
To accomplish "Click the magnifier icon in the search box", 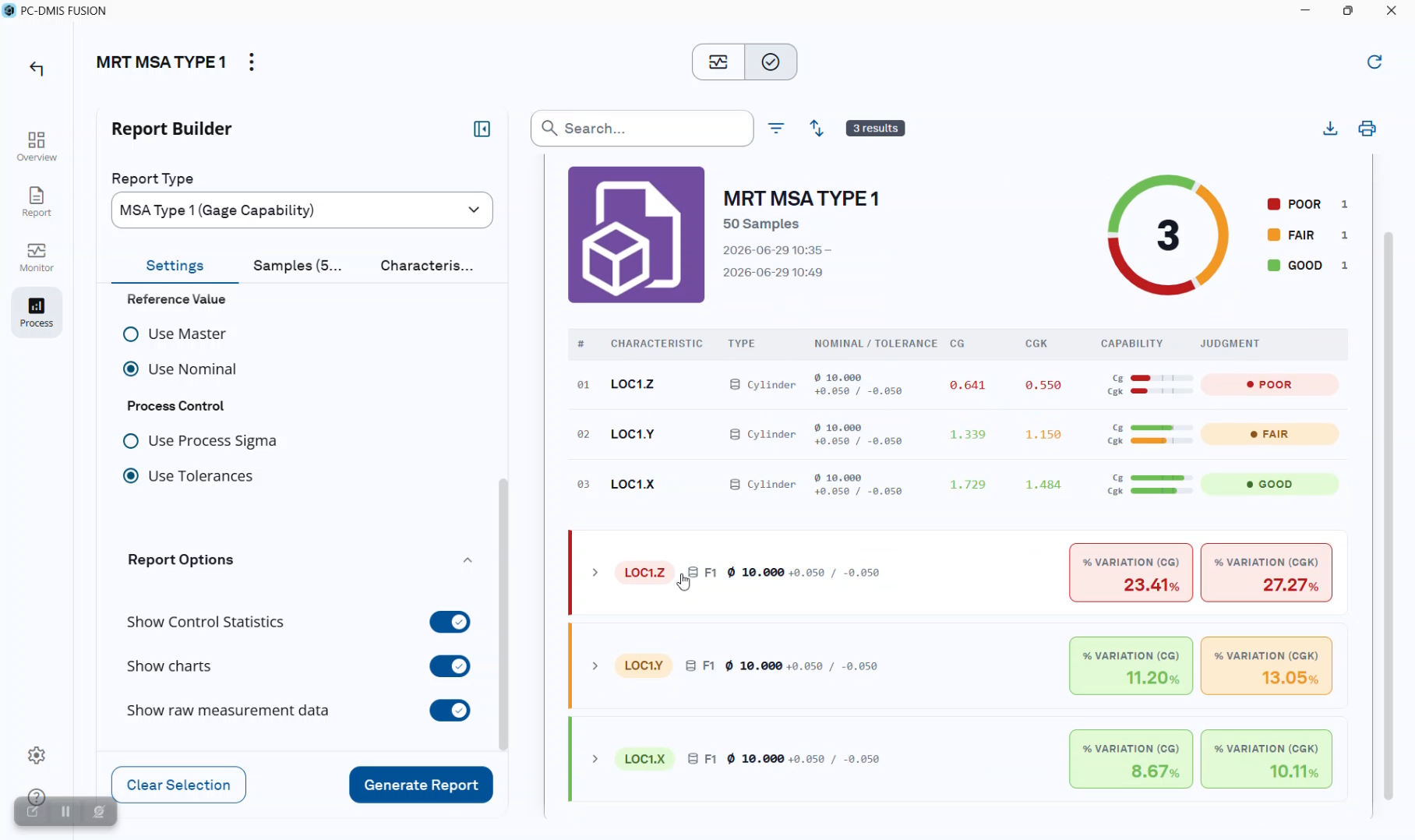I will pyautogui.click(x=549, y=128).
